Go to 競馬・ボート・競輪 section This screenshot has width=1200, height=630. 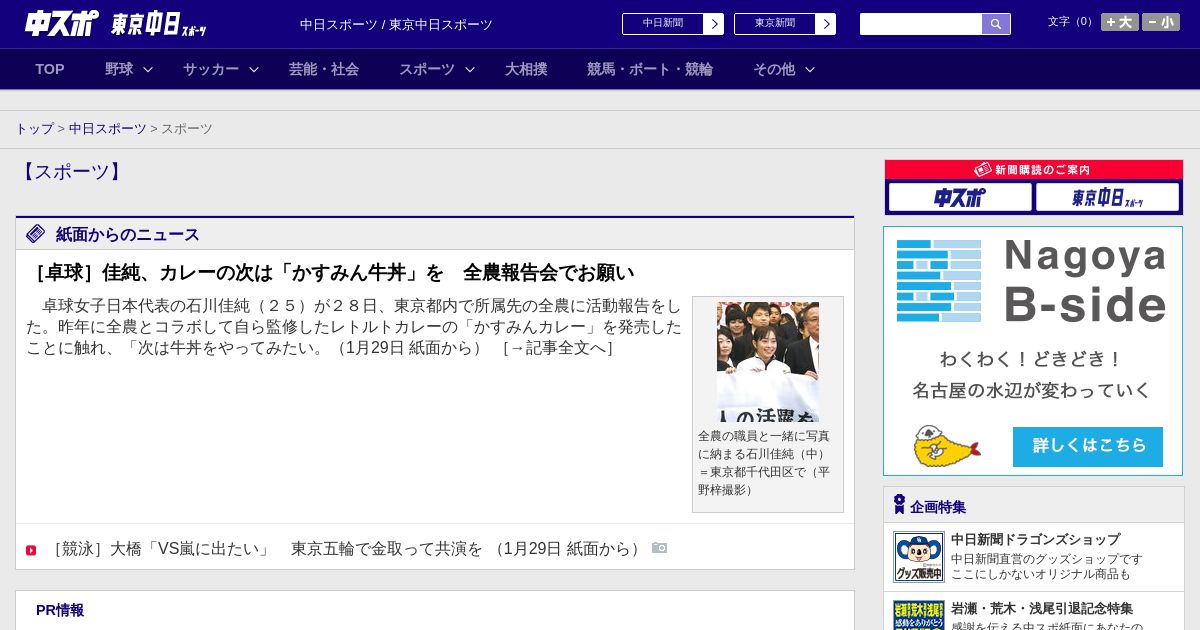pyautogui.click(x=650, y=69)
